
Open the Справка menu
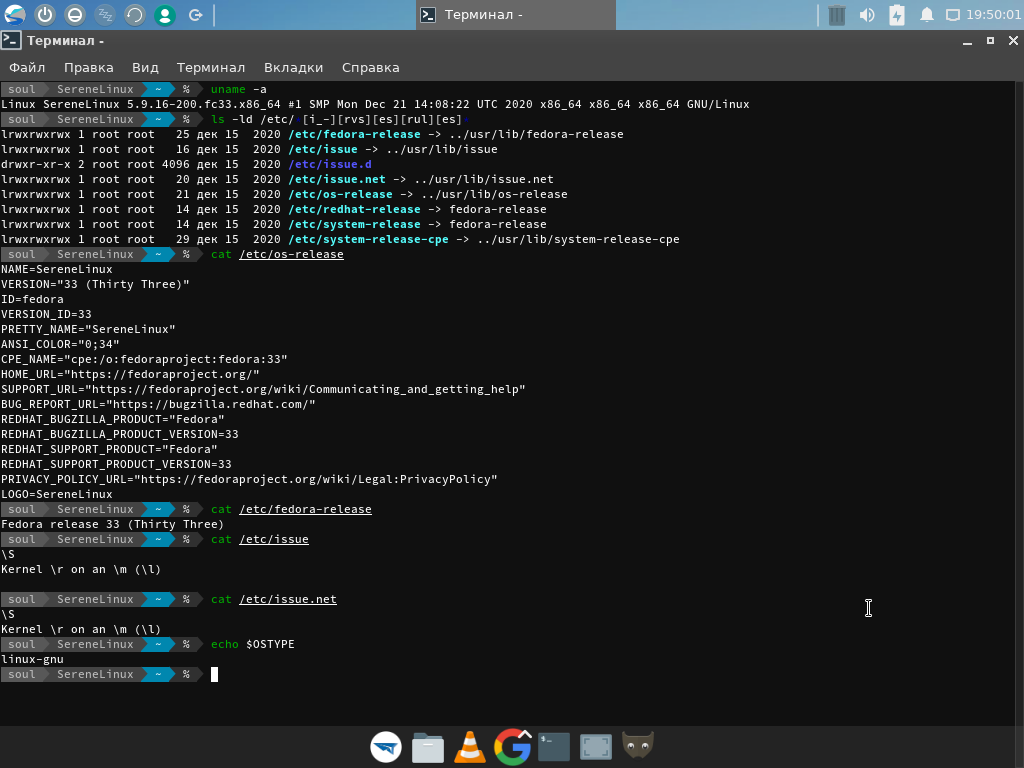[x=370, y=67]
